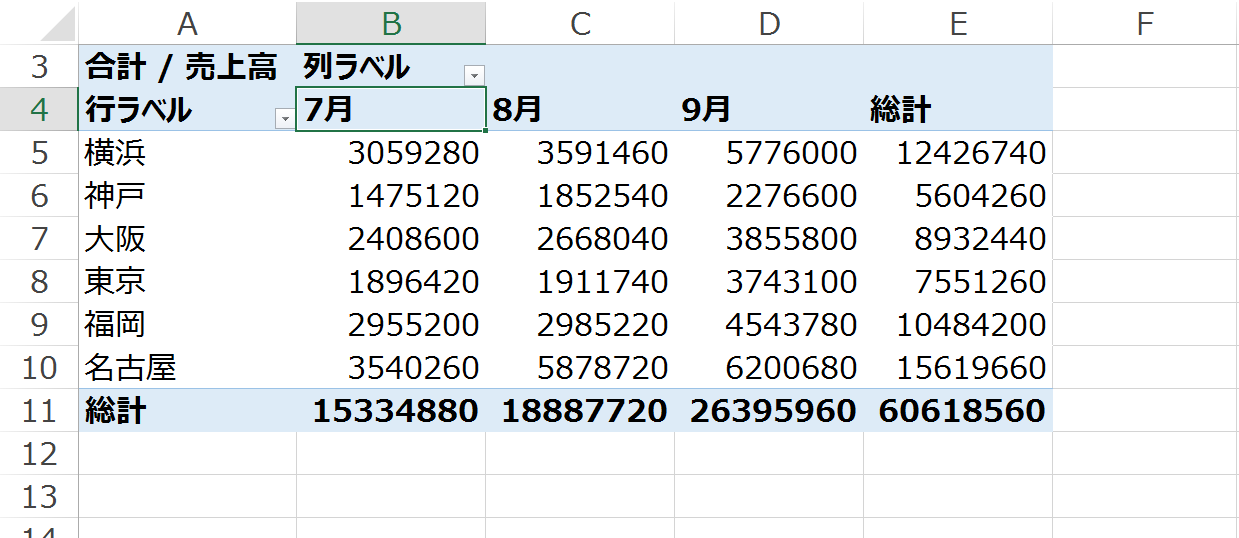
Task: Click cell with value 3855800
Action: 769,239
